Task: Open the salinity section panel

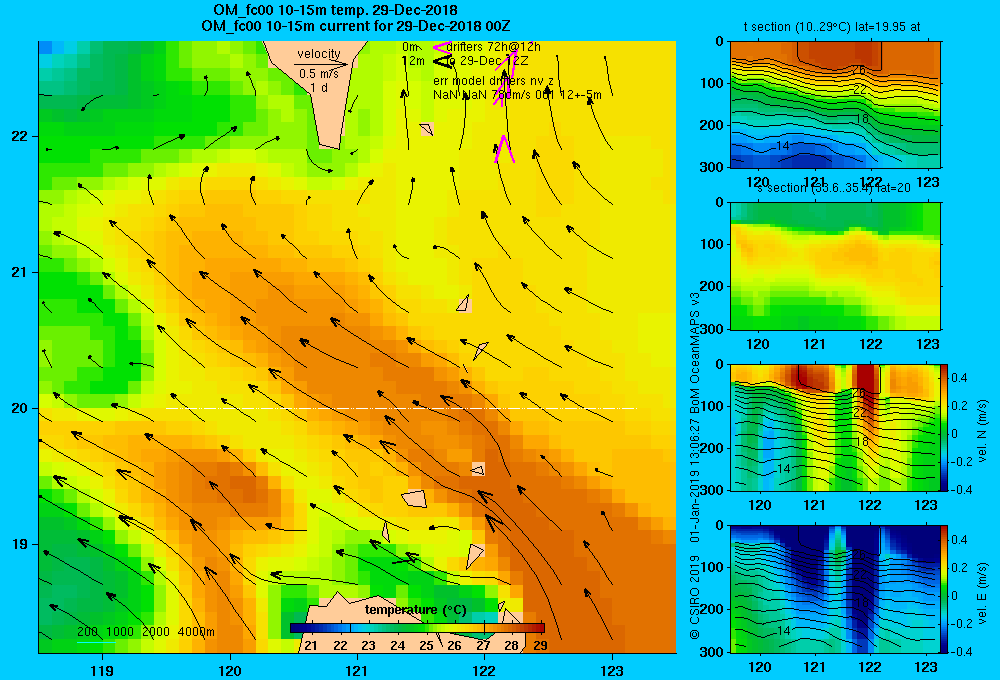Action: coord(835,266)
